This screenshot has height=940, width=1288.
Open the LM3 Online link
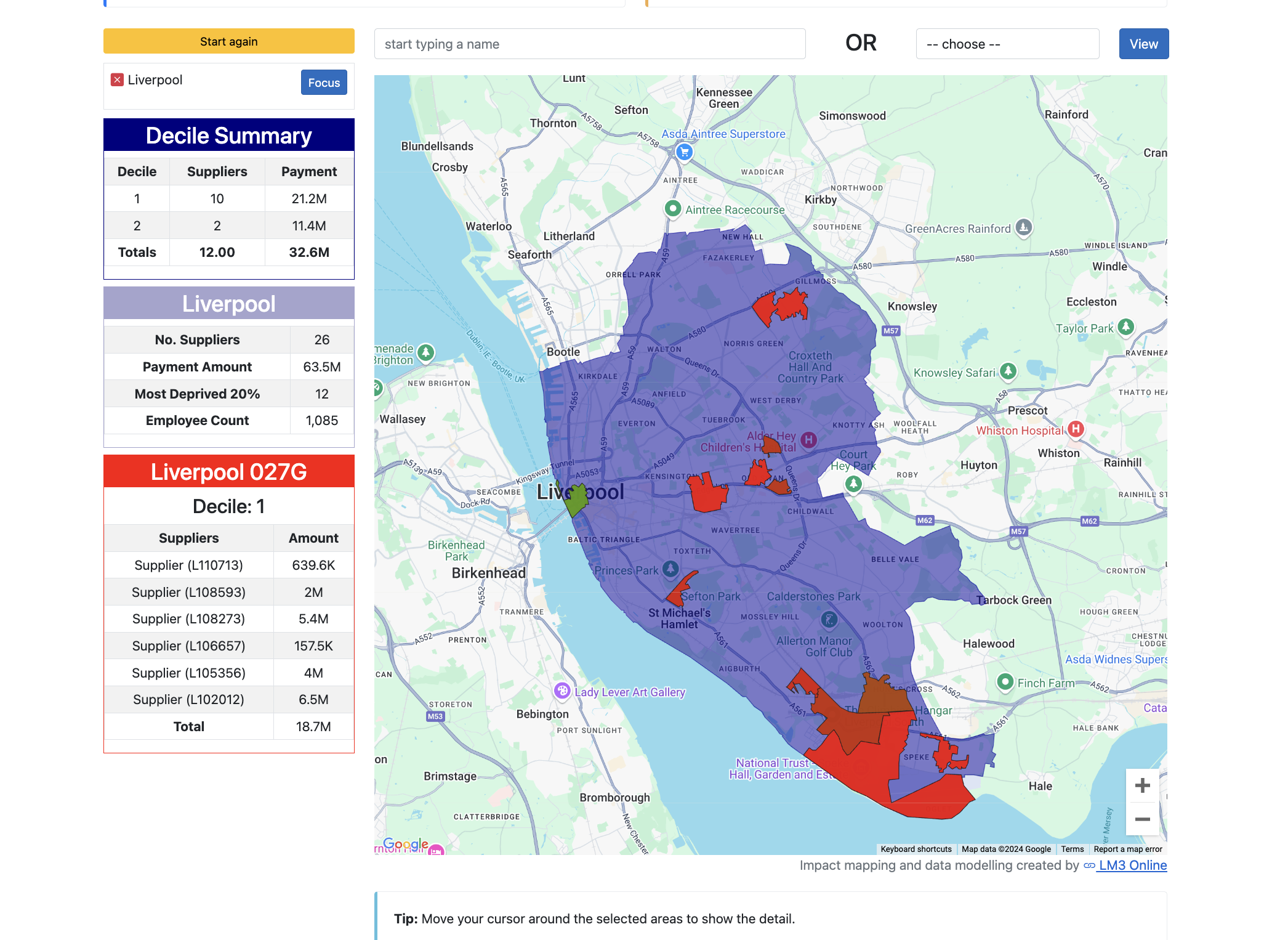pos(1125,865)
